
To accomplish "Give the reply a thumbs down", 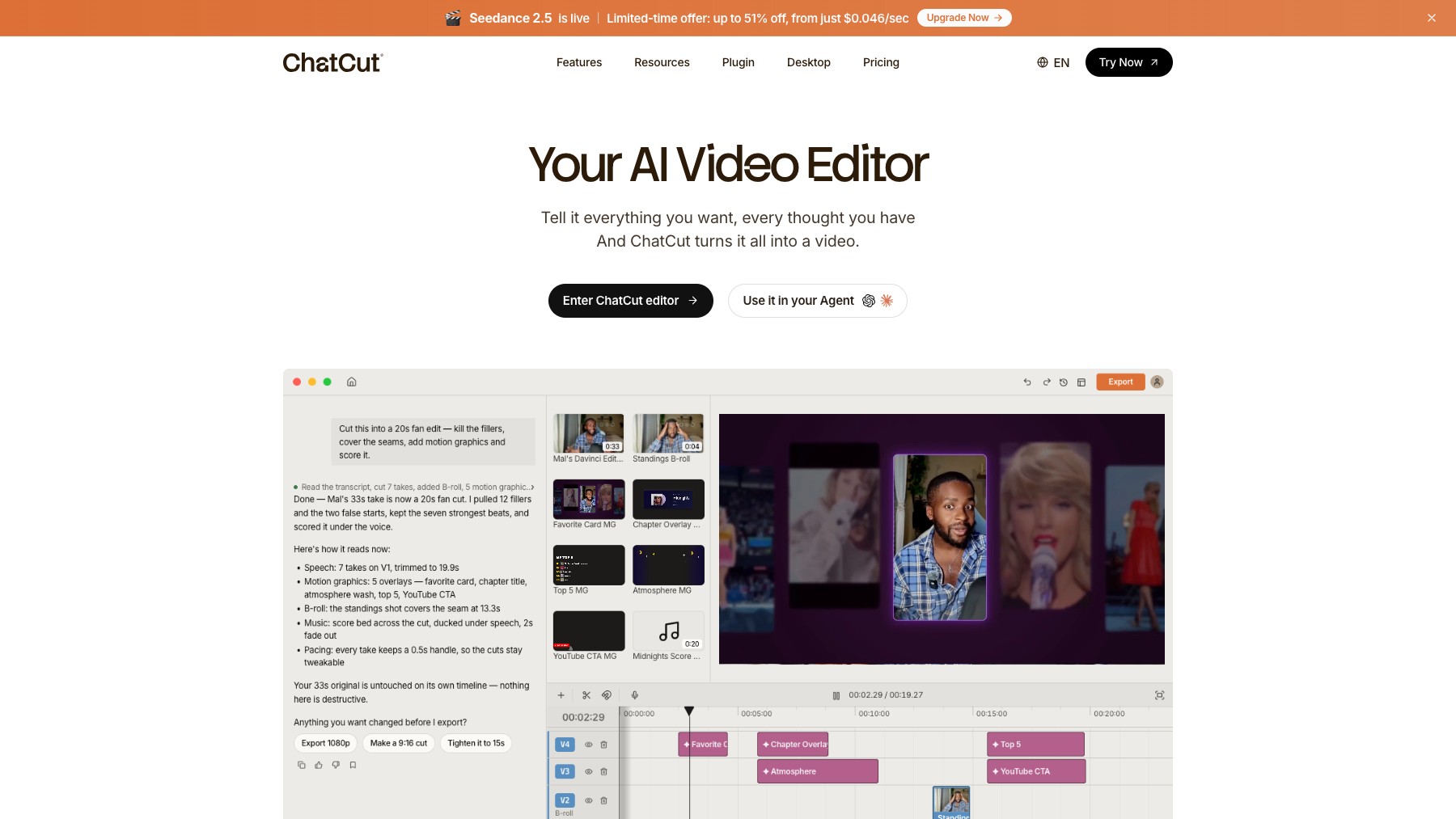I will pyautogui.click(x=336, y=765).
